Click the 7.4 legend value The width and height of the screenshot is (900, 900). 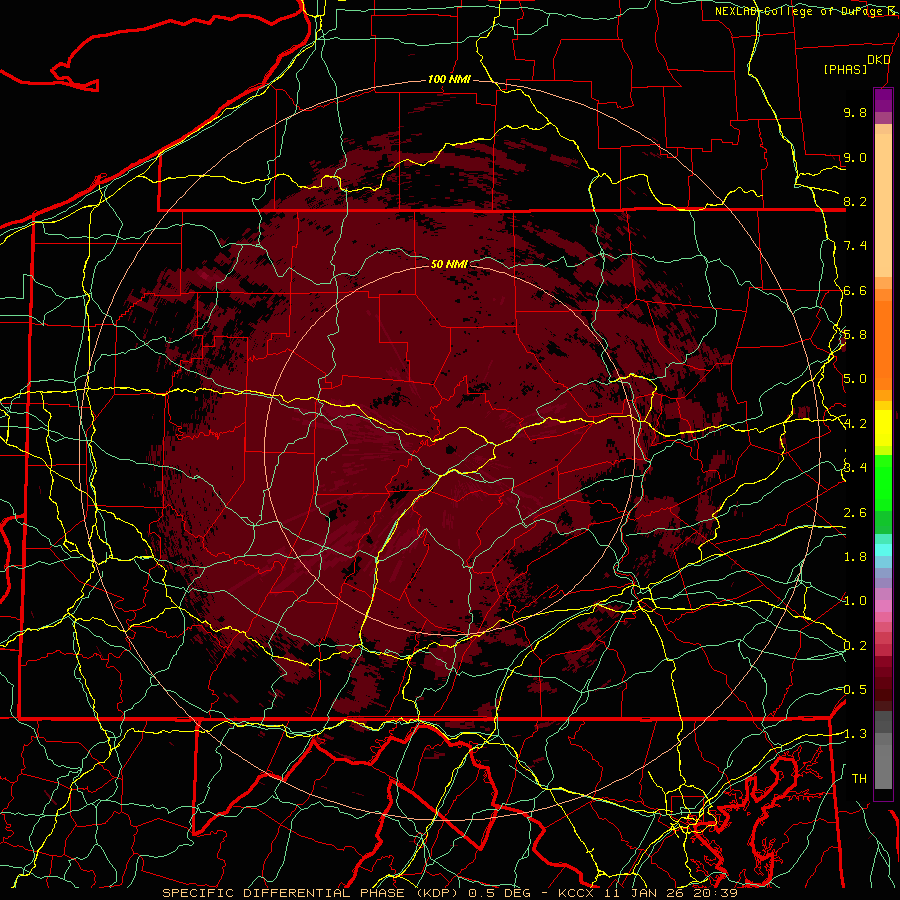[855, 246]
